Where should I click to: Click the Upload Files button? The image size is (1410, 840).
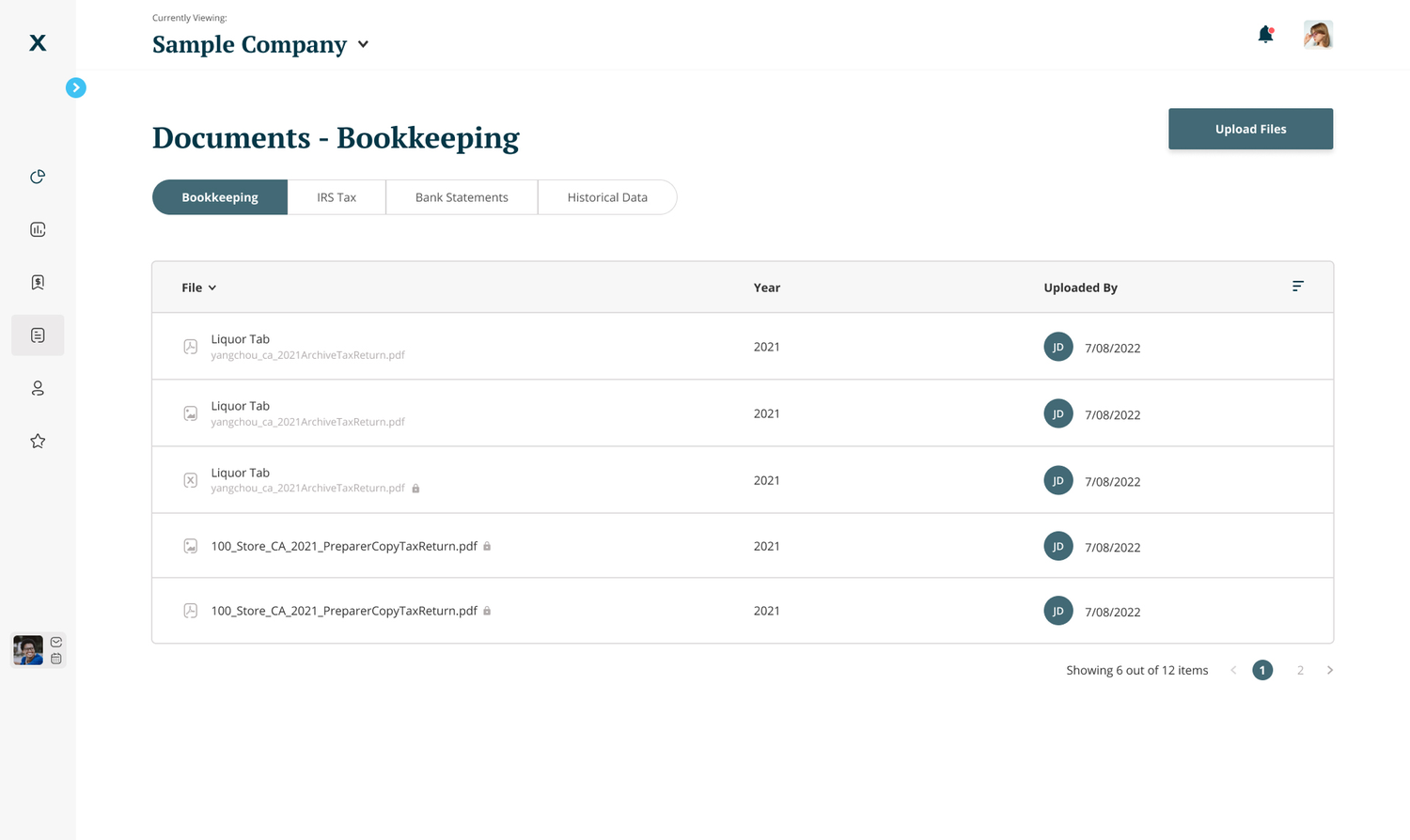(x=1250, y=129)
